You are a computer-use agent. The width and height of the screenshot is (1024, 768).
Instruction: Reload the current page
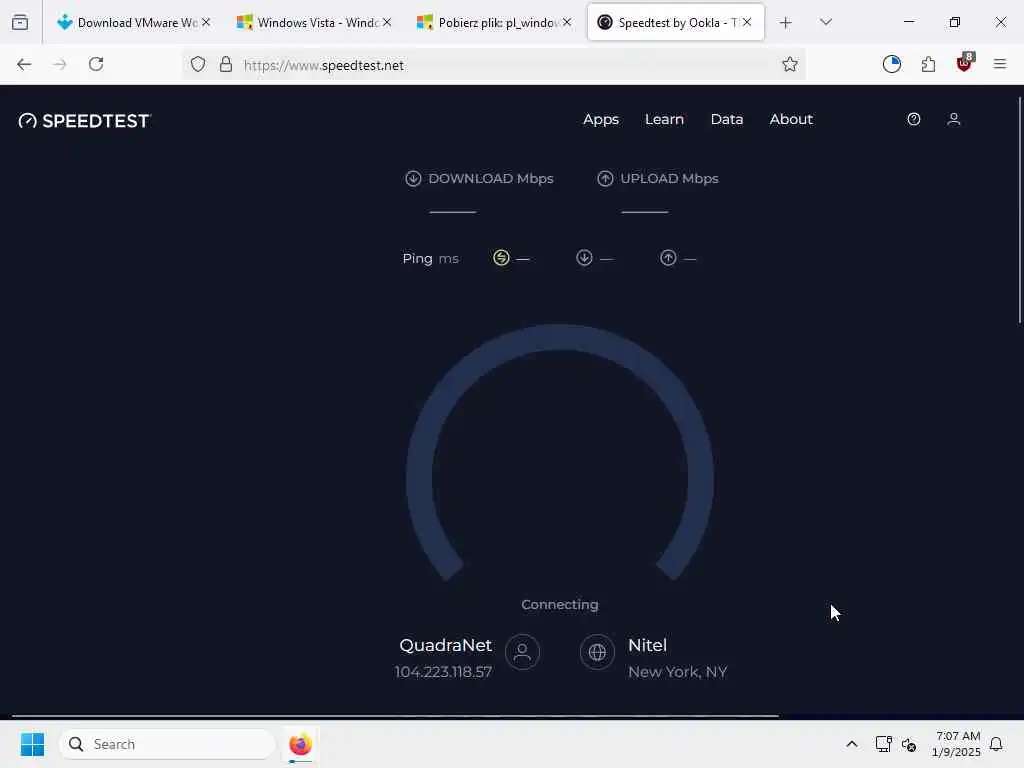pos(96,64)
